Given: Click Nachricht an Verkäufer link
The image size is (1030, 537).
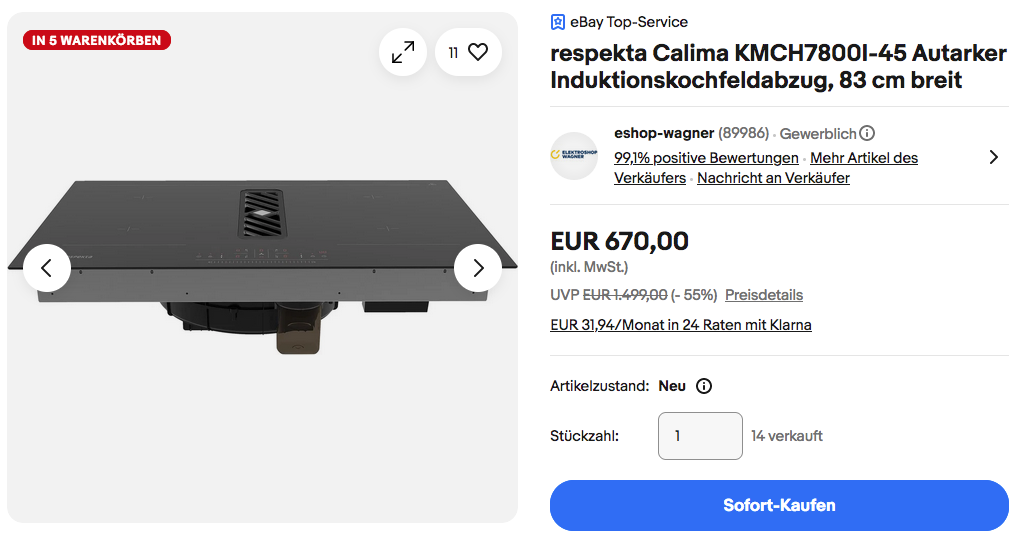Looking at the screenshot, I should (773, 178).
